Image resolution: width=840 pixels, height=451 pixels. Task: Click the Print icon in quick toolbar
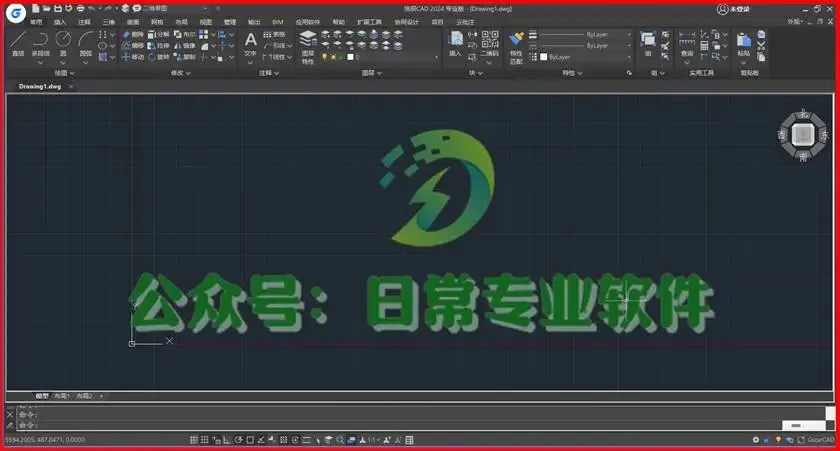pos(80,9)
